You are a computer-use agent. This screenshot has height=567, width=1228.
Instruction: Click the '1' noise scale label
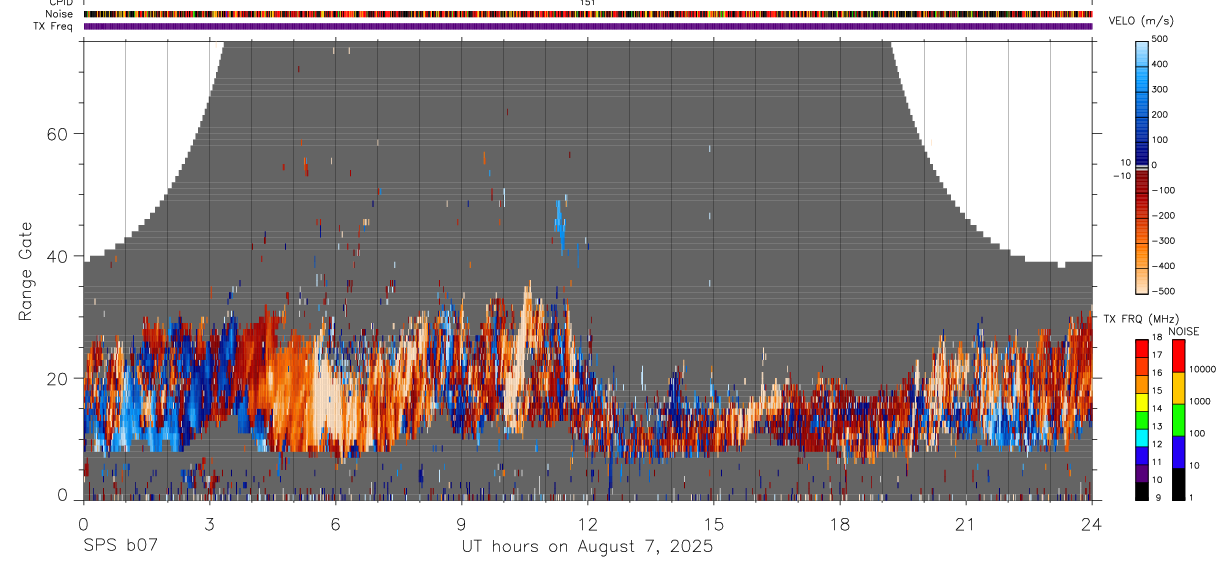(1190, 497)
